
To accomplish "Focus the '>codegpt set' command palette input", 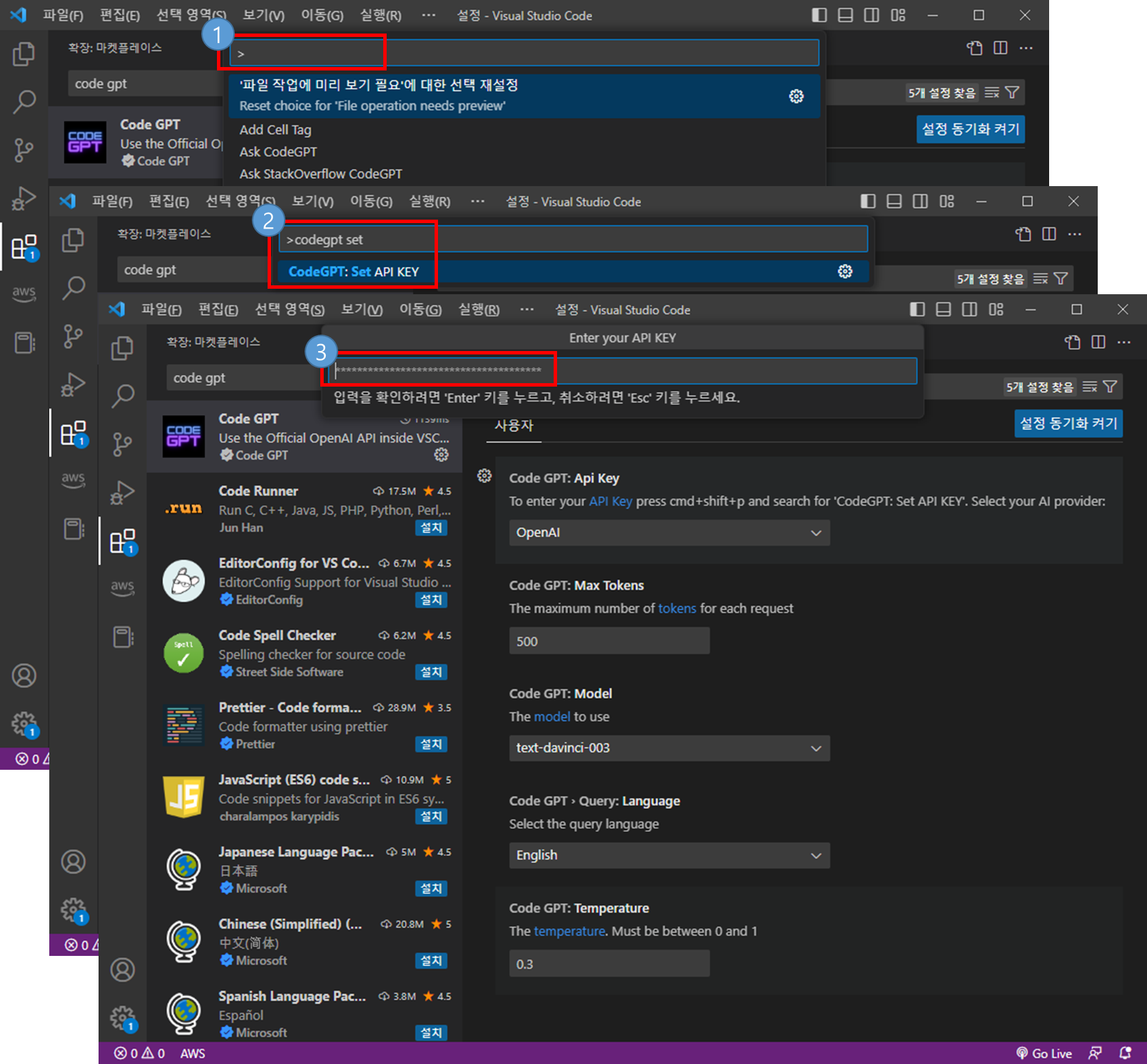I will point(573,239).
